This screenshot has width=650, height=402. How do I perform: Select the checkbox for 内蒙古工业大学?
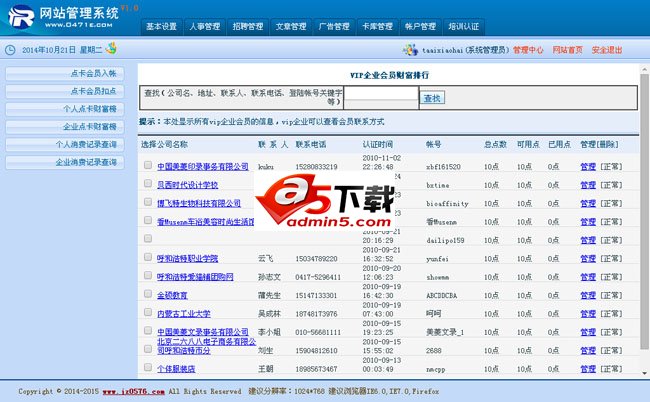click(148, 312)
